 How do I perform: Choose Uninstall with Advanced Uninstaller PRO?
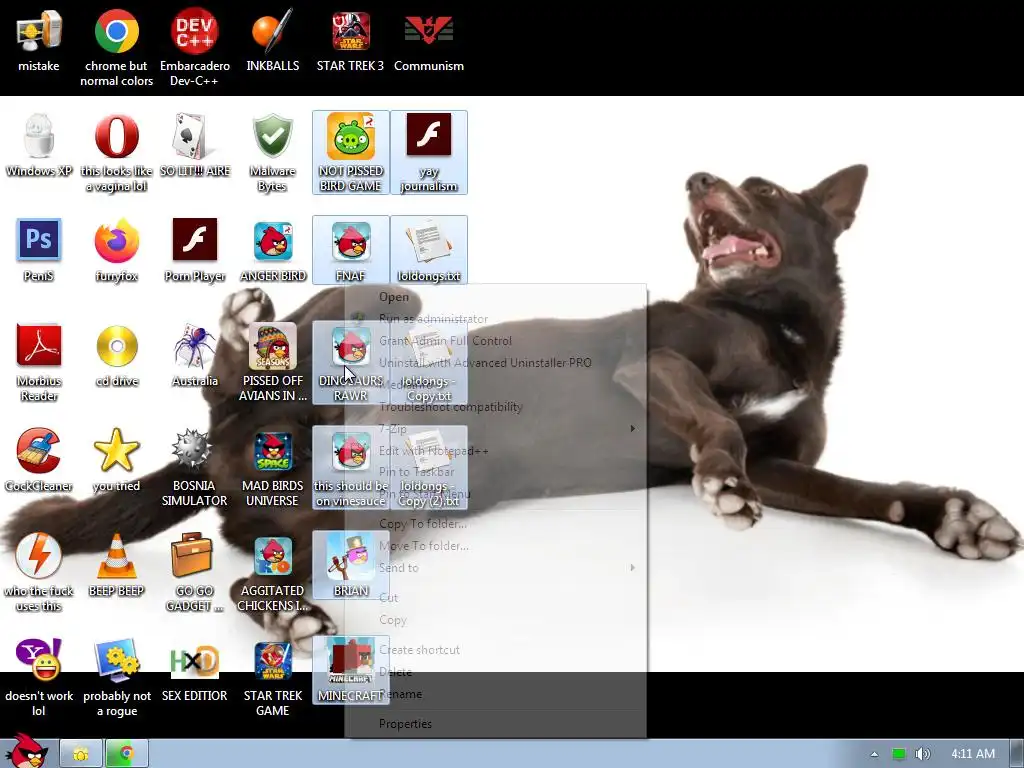[x=496, y=363]
